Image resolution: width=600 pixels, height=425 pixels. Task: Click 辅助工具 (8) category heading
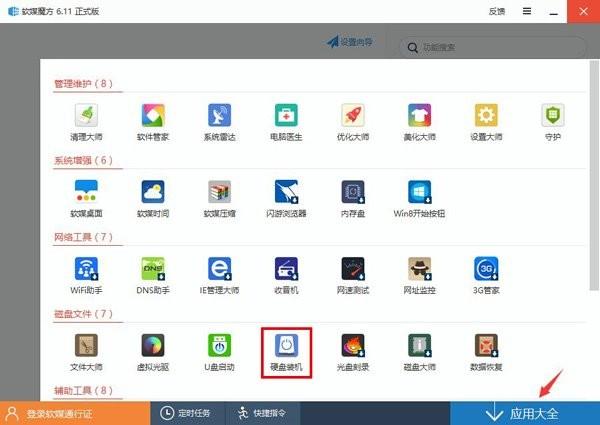point(83,391)
